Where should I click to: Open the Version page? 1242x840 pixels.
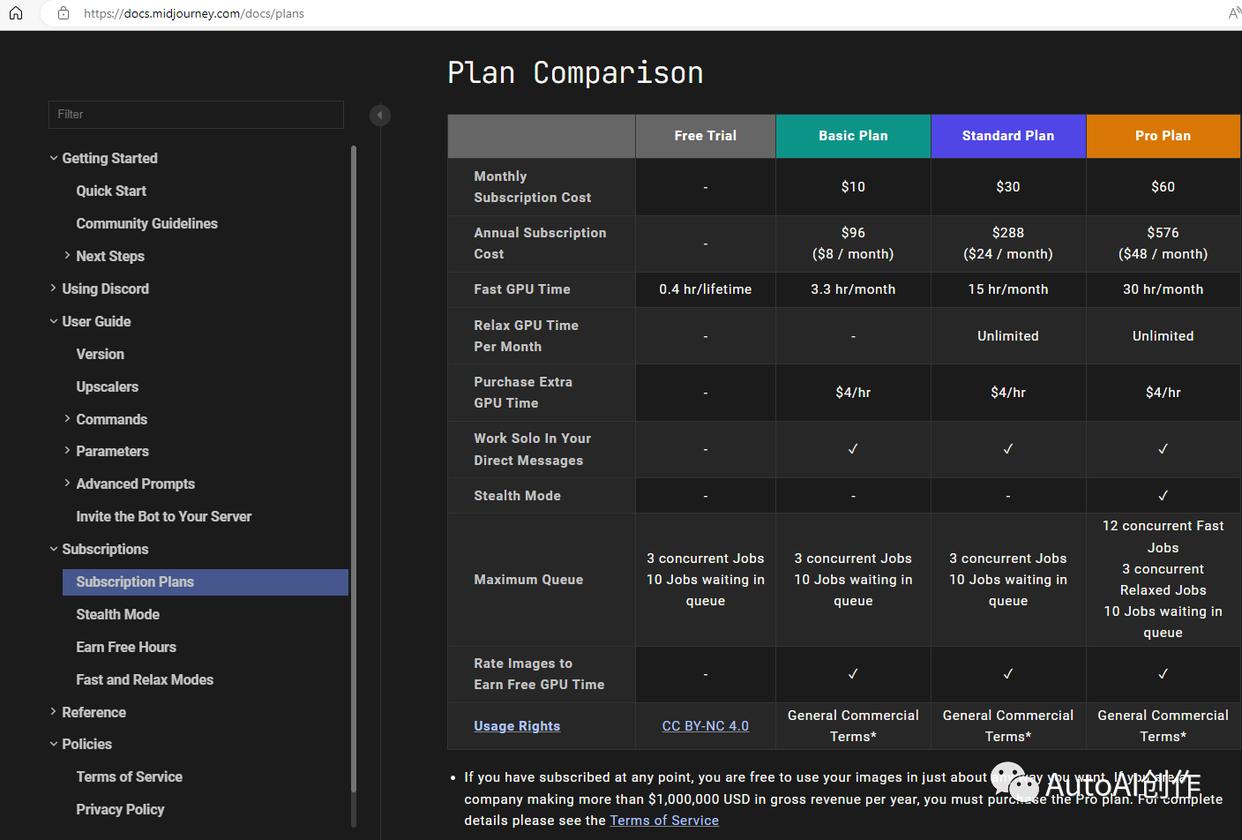click(x=100, y=354)
